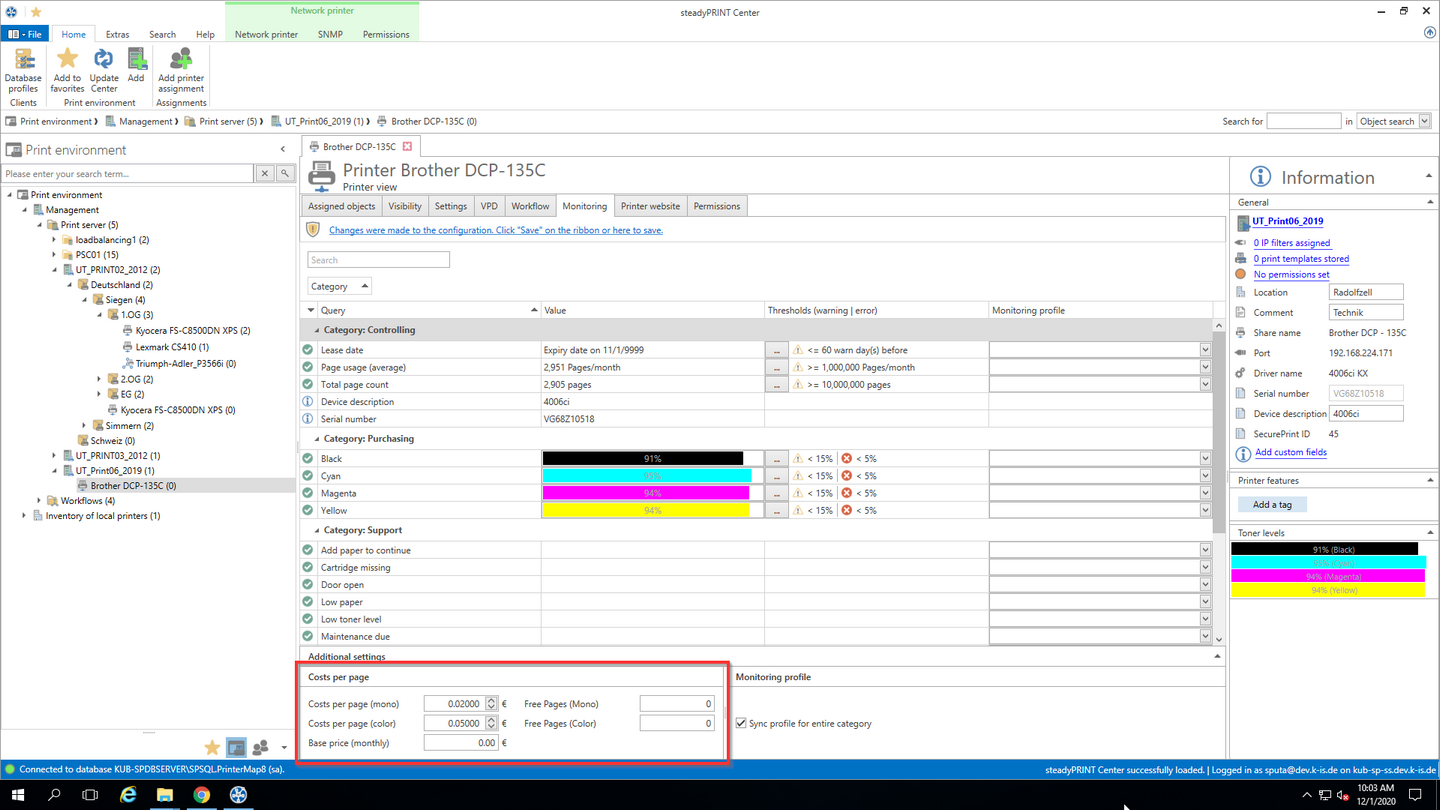1440x810 pixels.
Task: Open the Assigned objects tab
Action: pos(341,206)
